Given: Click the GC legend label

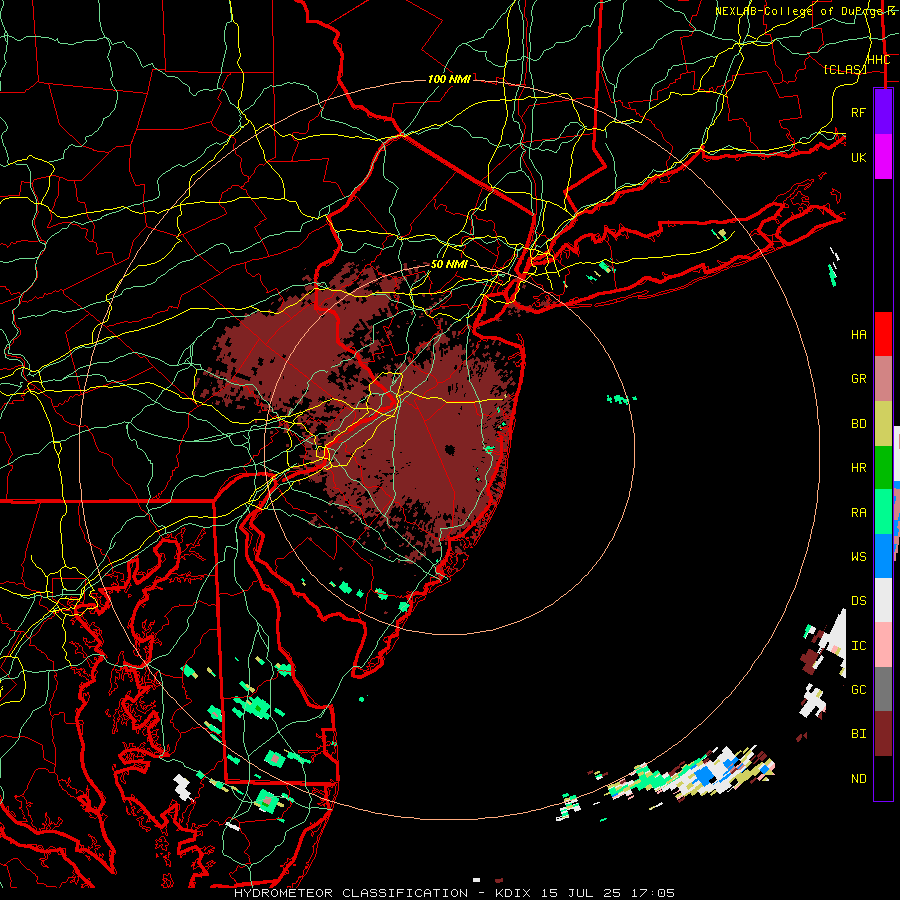Looking at the screenshot, I should click(858, 690).
